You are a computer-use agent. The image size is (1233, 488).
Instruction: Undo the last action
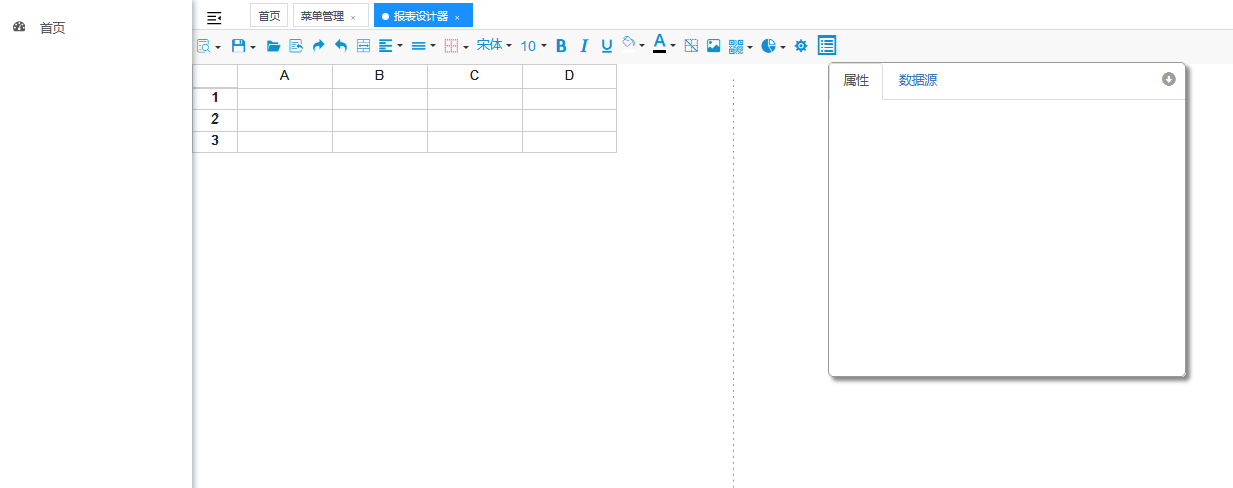[341, 46]
